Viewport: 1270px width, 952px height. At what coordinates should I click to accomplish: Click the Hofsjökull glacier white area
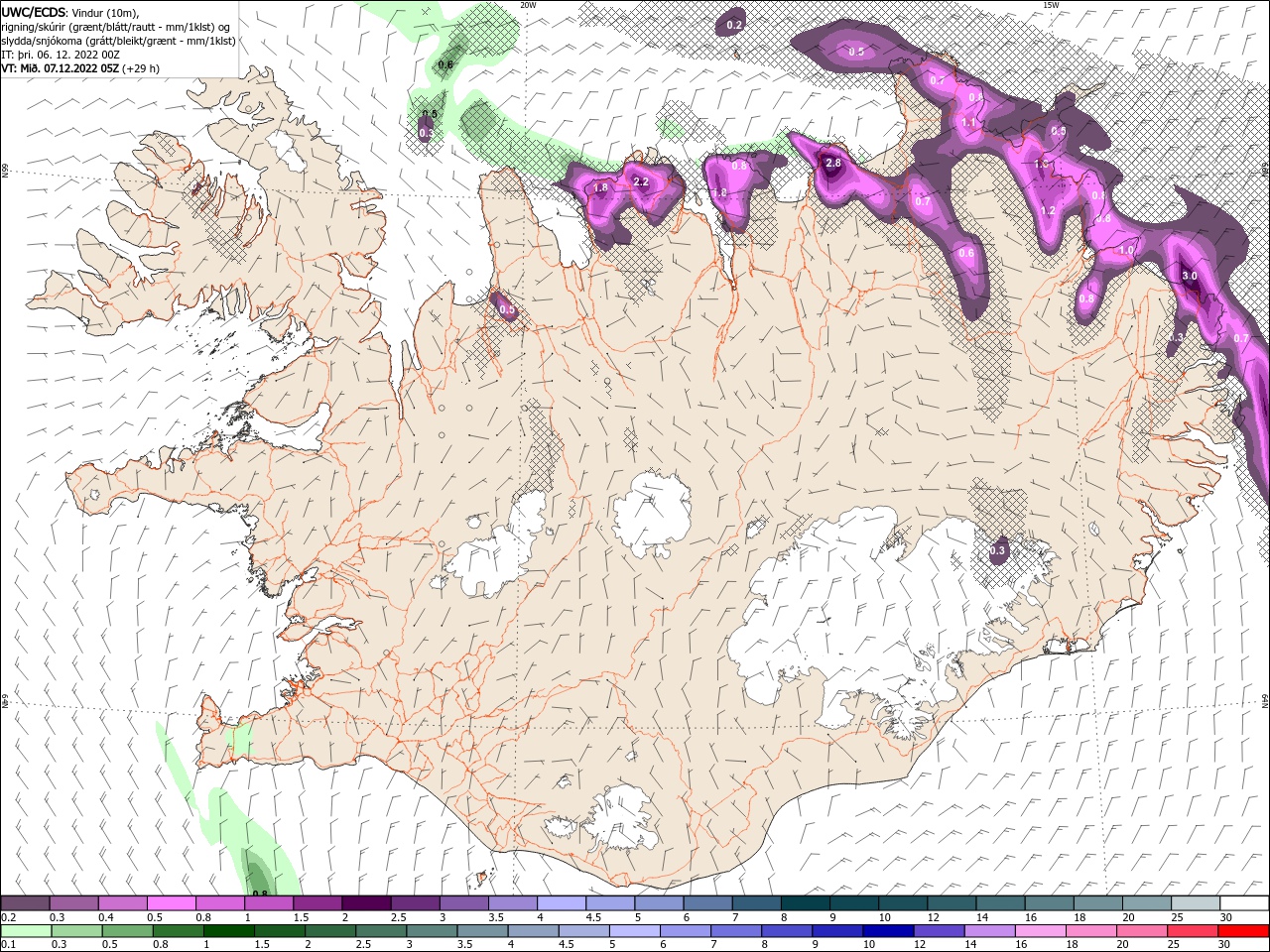[652, 512]
